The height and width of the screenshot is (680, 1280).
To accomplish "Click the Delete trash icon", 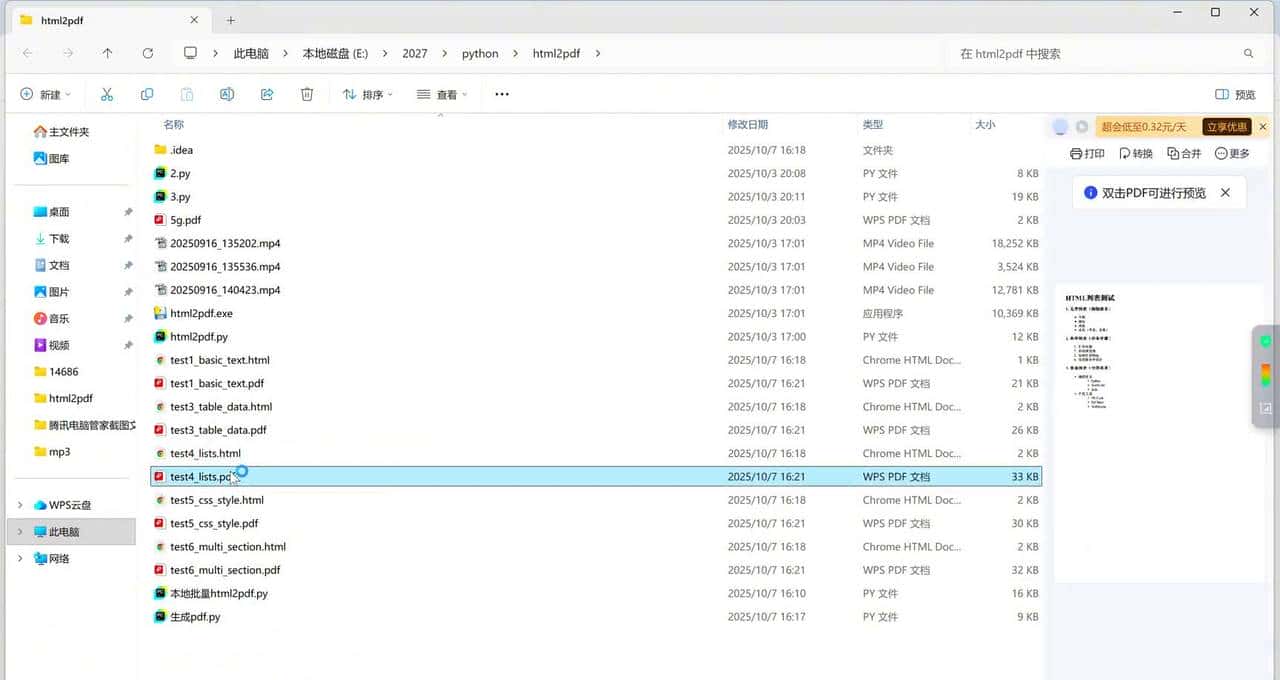I will click(306, 93).
